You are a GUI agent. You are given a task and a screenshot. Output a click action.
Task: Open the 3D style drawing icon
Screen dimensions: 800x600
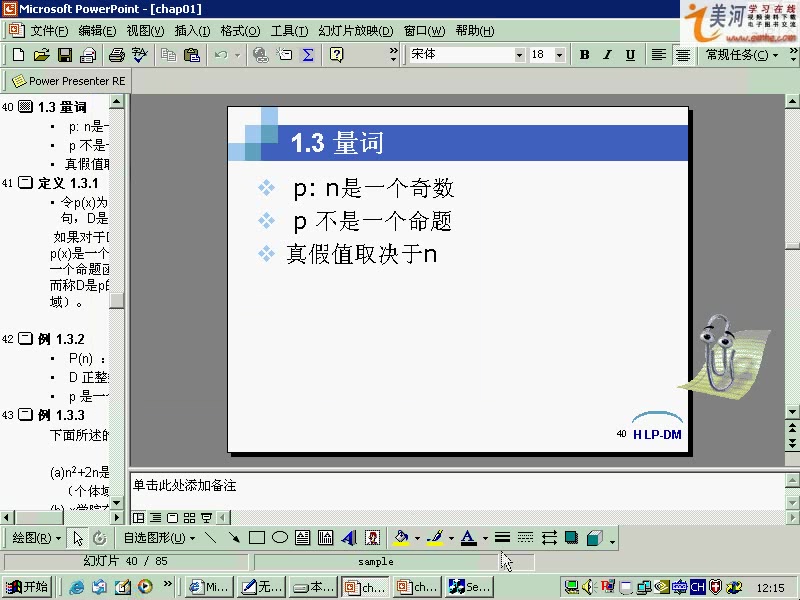click(x=594, y=538)
